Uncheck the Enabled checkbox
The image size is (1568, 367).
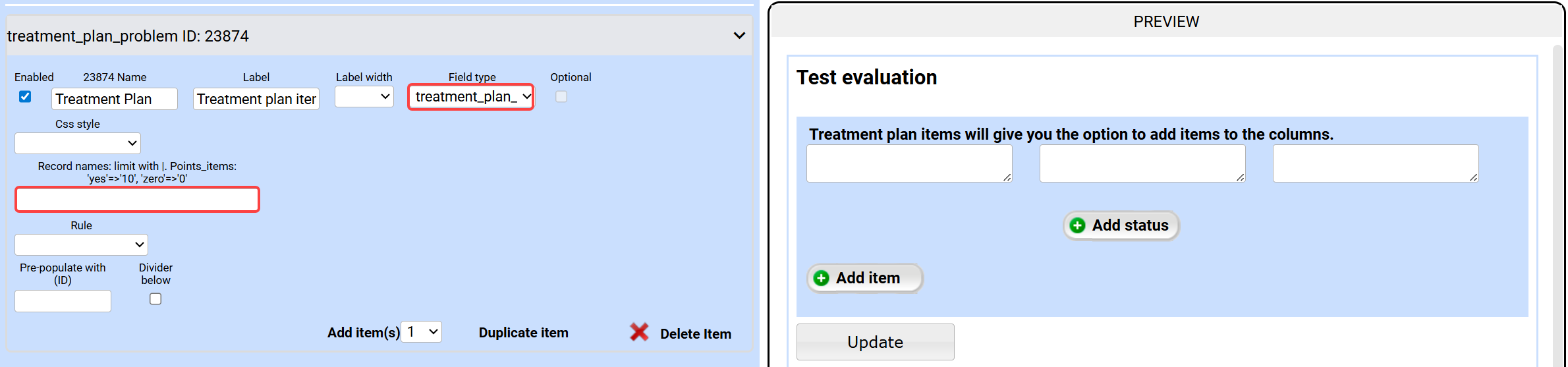click(x=25, y=97)
